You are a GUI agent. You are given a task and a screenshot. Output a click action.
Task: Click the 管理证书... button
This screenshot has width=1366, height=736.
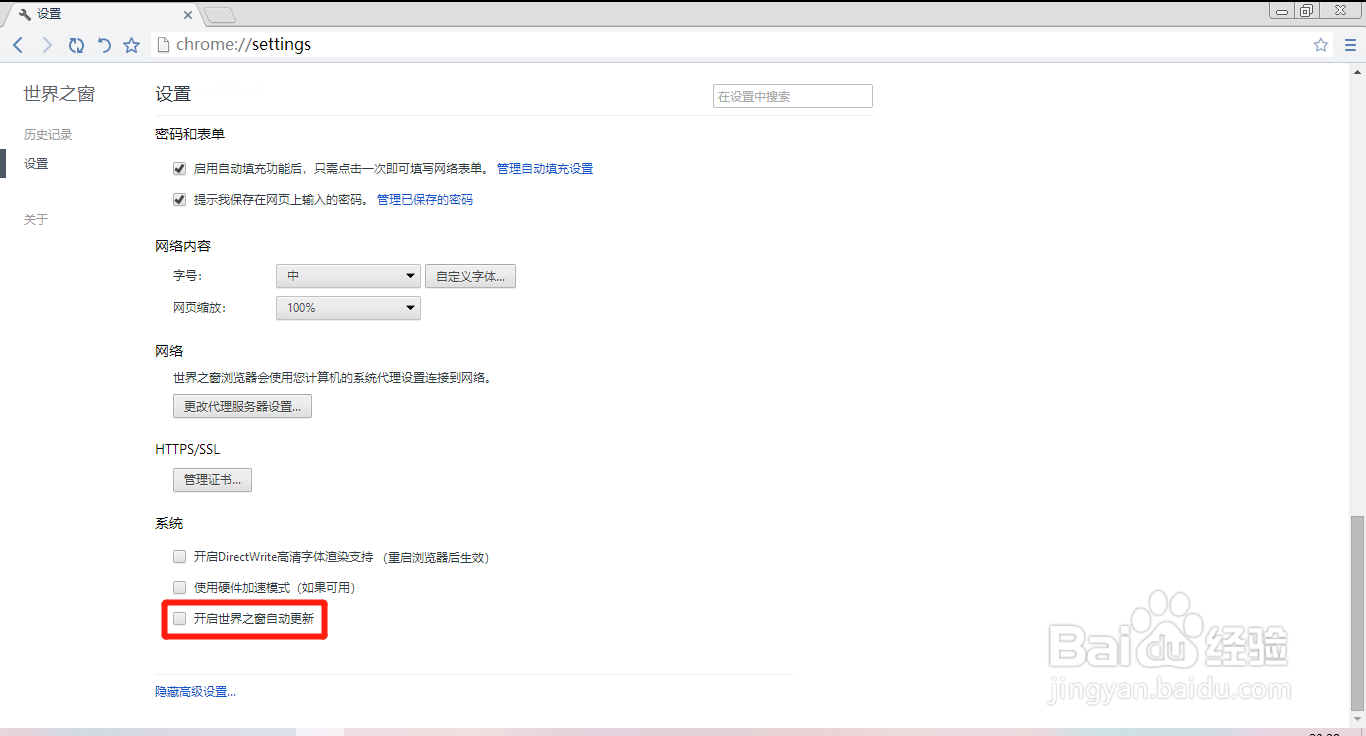(x=212, y=480)
